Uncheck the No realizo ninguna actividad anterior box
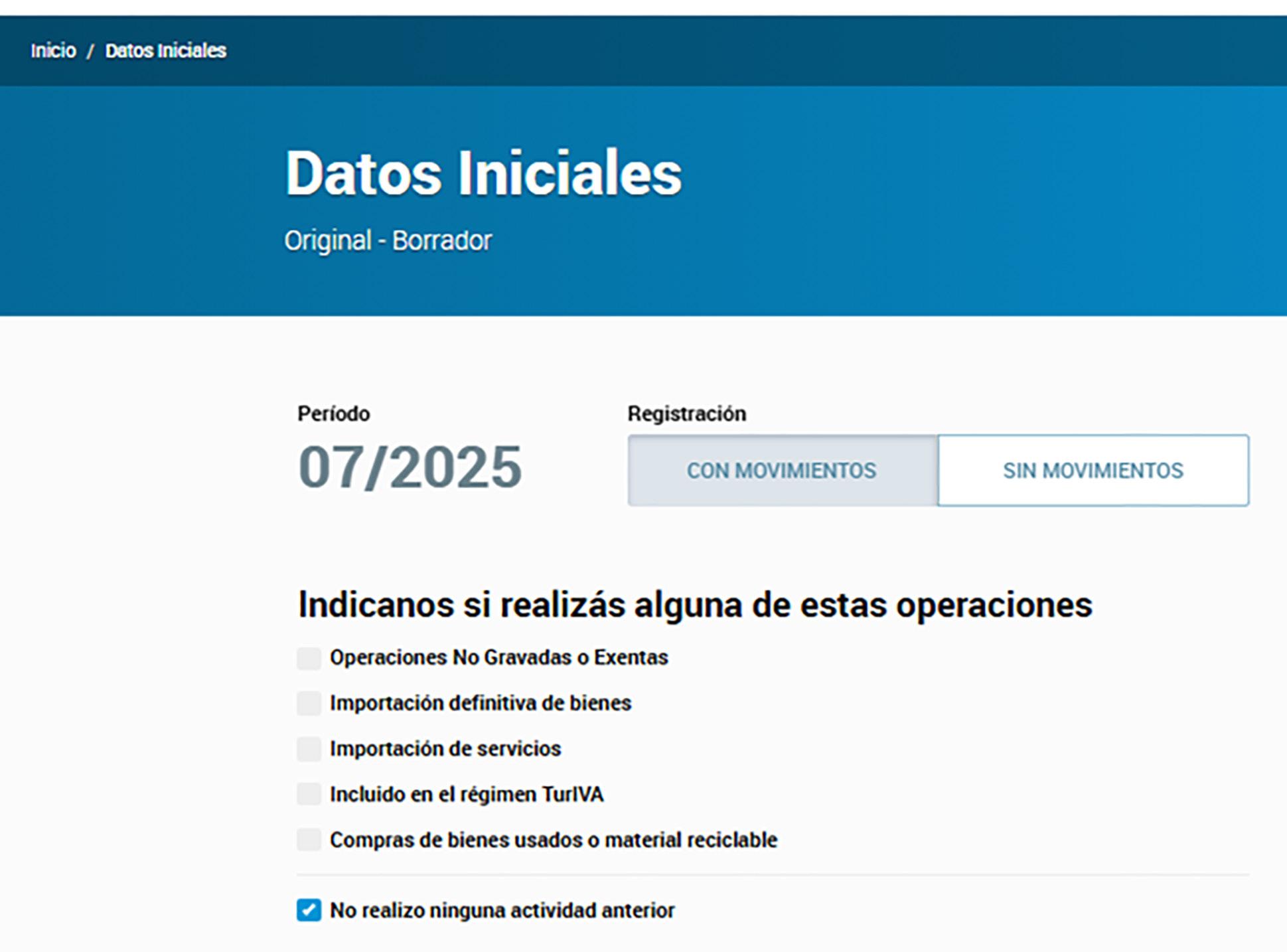The image size is (1287, 952). [309, 910]
